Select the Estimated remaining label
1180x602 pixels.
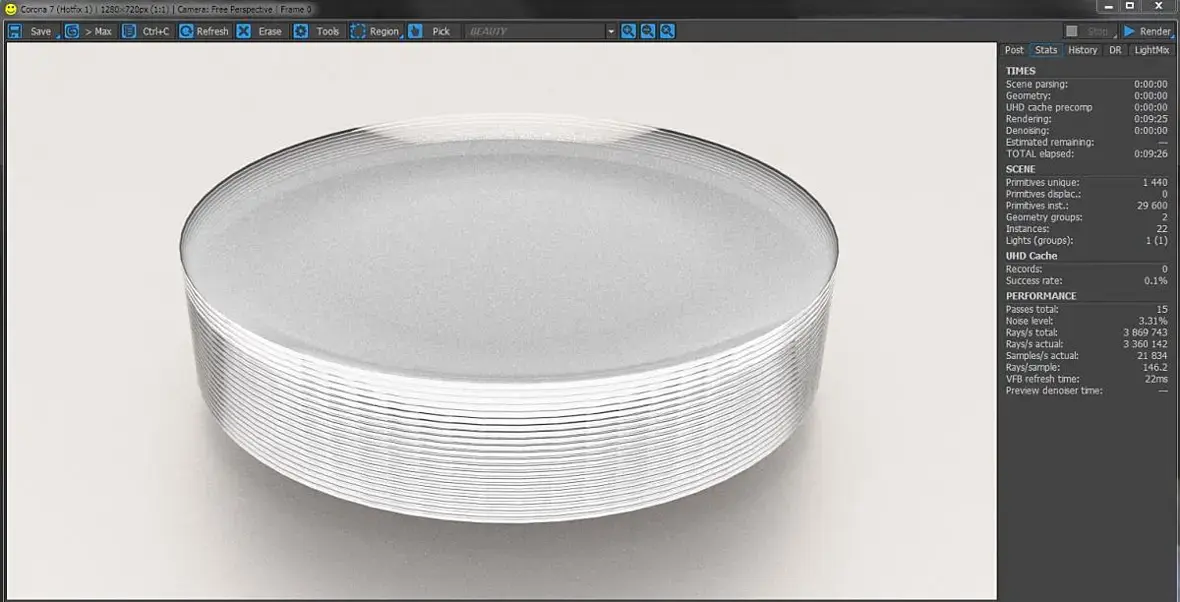coord(1050,142)
